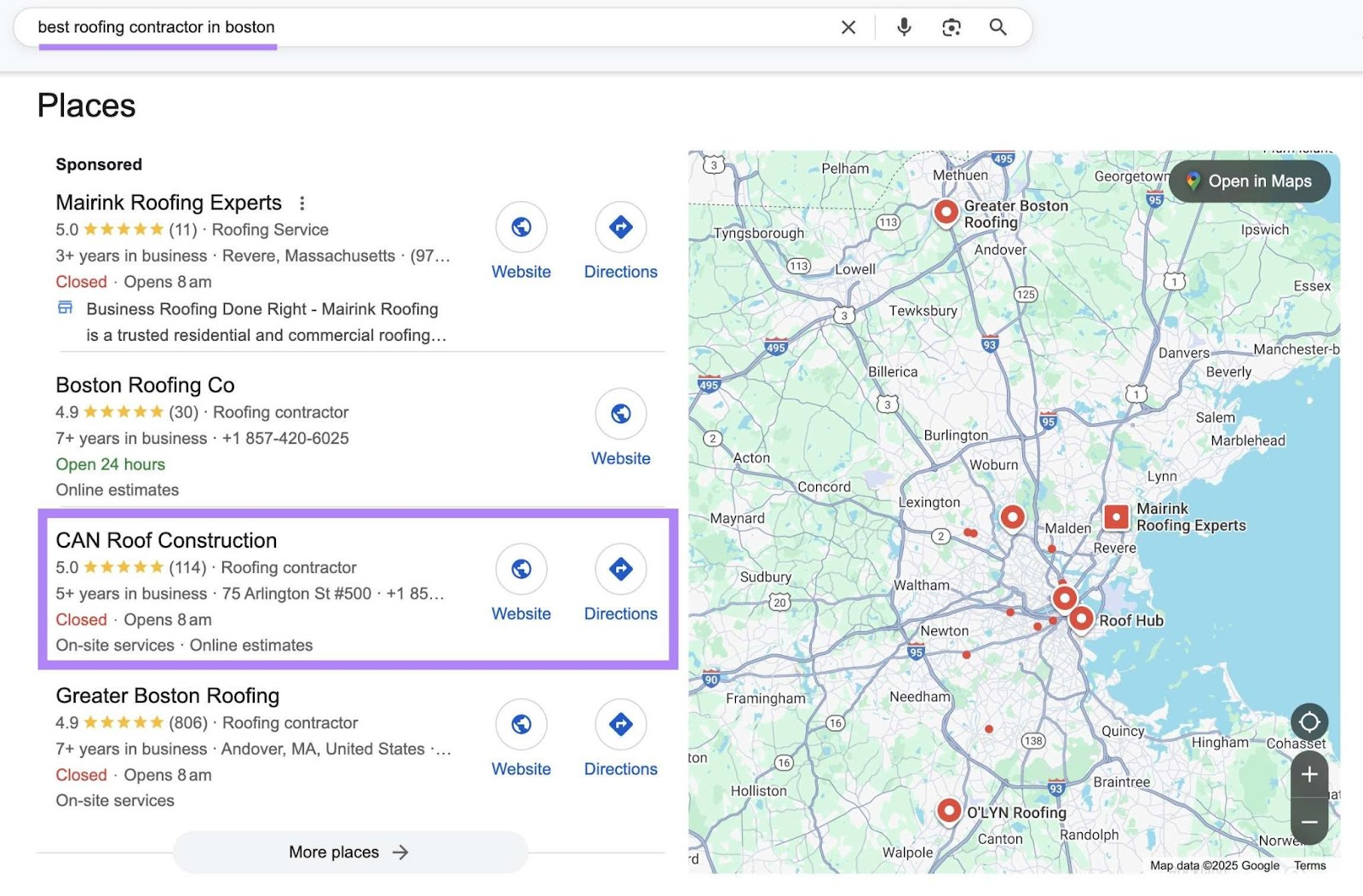The width and height of the screenshot is (1363, 896).
Task: Center the map on my location
Action: pyautogui.click(x=1309, y=722)
